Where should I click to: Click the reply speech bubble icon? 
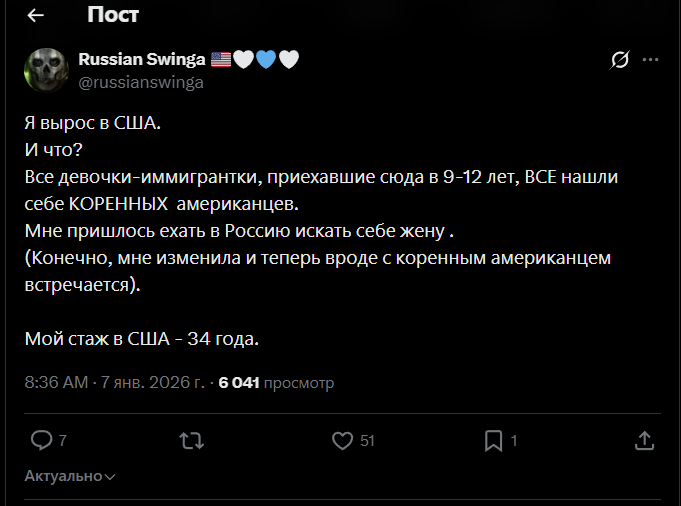point(42,440)
